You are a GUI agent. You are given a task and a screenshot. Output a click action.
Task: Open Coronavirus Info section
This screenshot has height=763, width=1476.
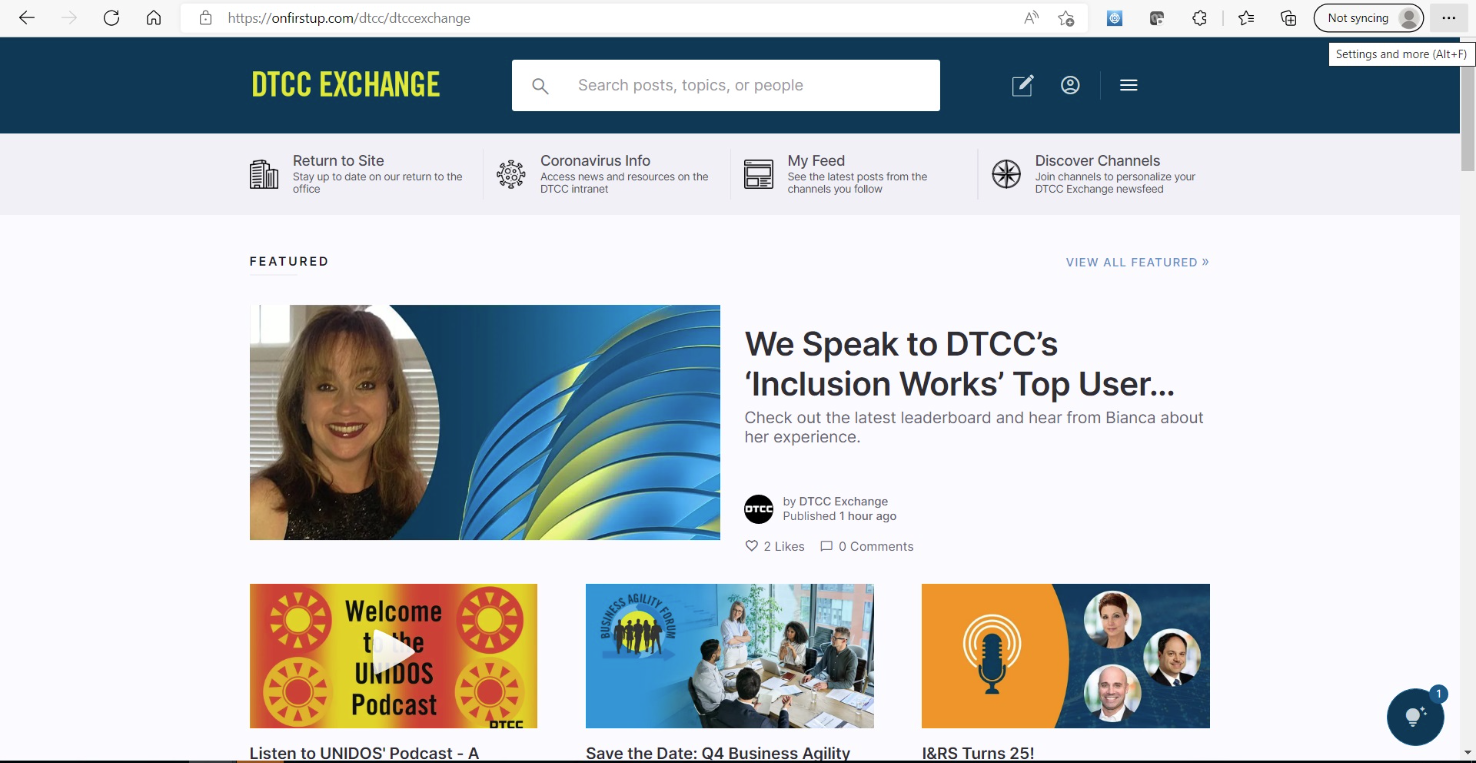pos(595,160)
